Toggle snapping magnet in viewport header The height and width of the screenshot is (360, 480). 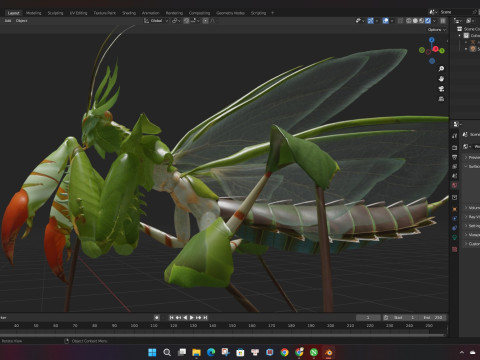(186, 21)
